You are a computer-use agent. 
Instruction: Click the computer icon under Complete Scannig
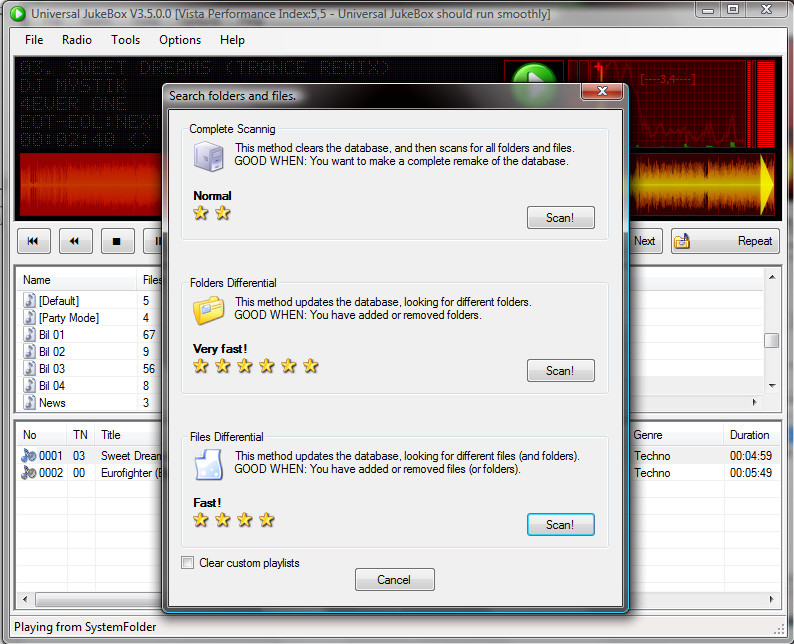pyautogui.click(x=208, y=156)
